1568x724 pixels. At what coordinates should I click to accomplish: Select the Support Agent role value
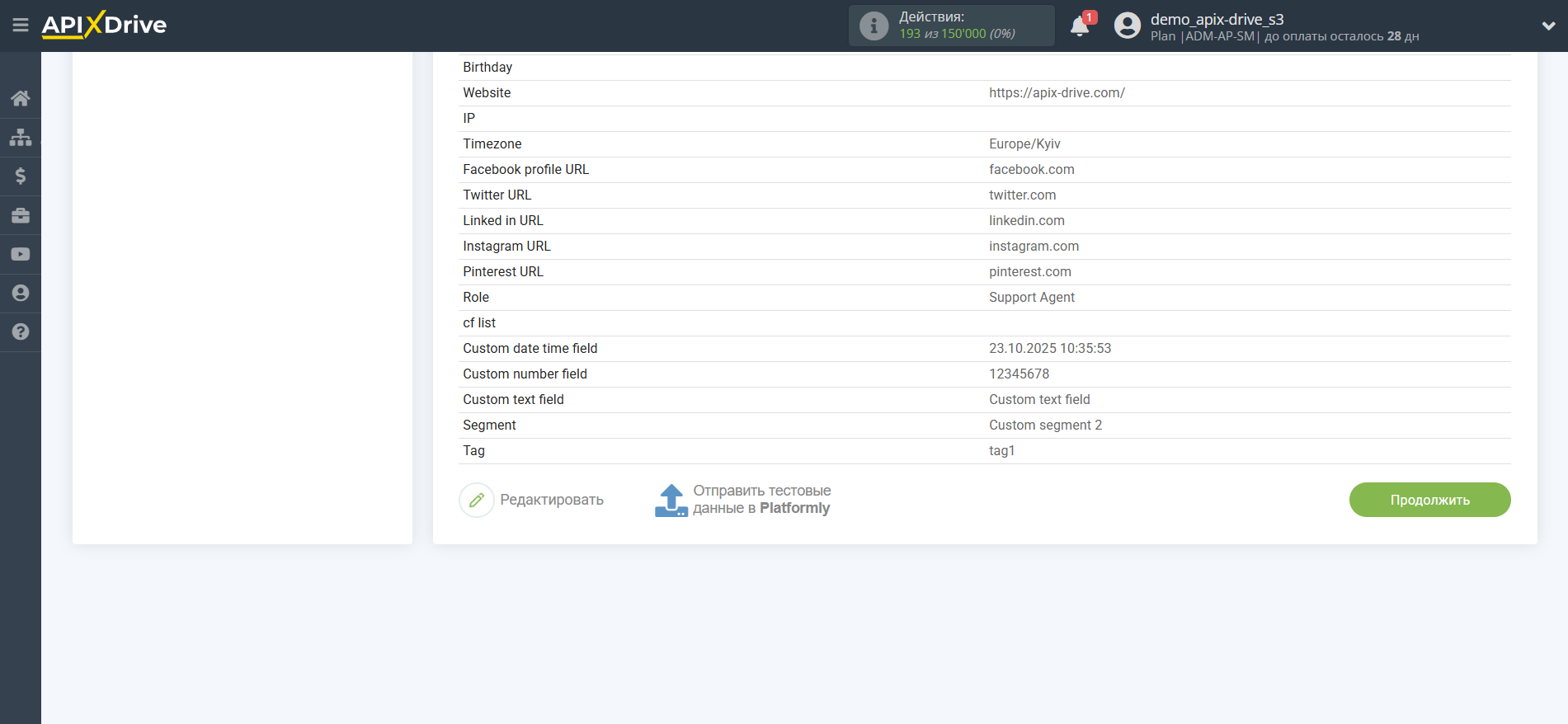(x=1031, y=298)
